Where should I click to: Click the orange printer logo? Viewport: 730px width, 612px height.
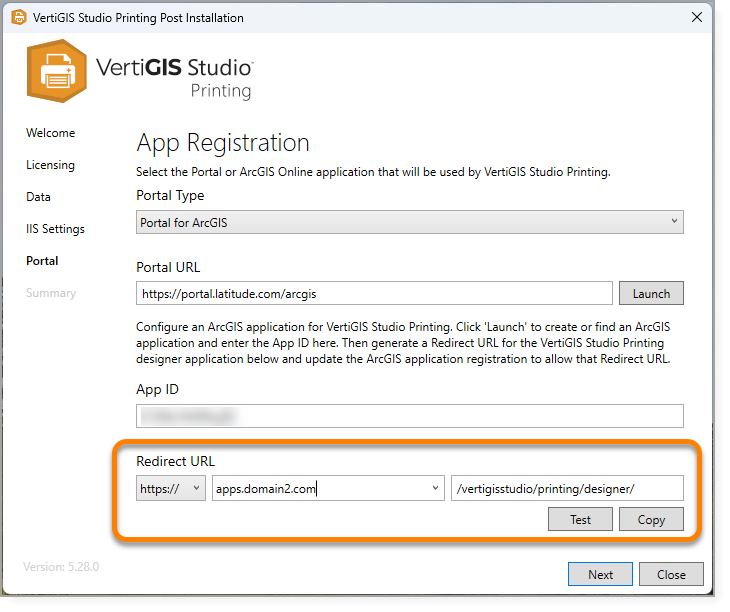[57, 71]
